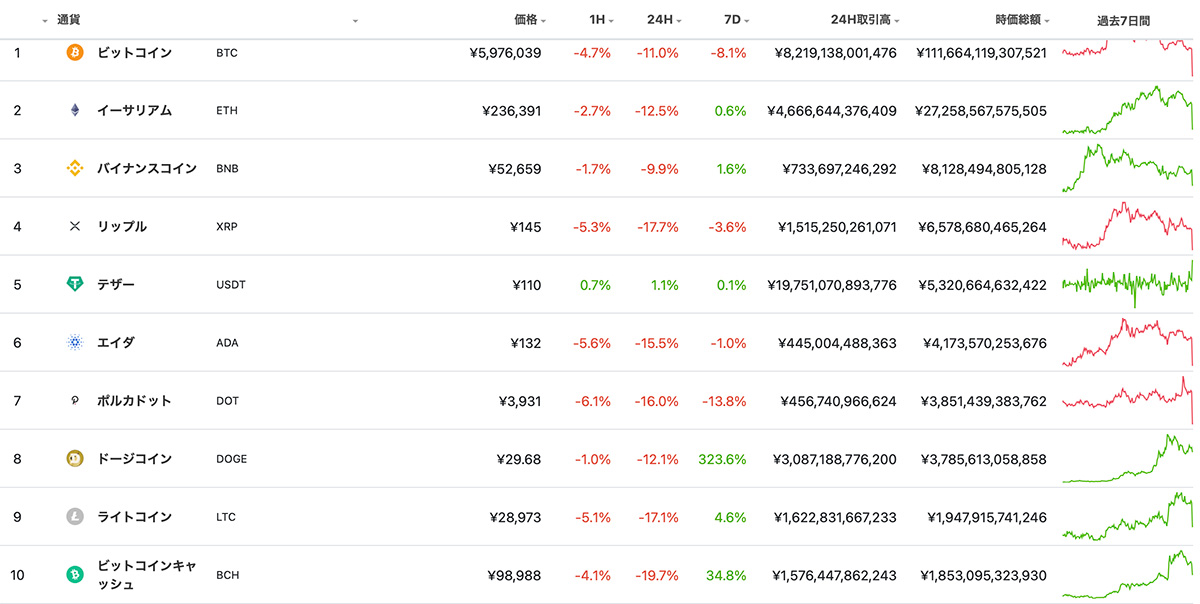The width and height of the screenshot is (1200, 604).
Task: Click Ethereum's market cap ¥27,258,567,575,505
Action: coord(981,110)
